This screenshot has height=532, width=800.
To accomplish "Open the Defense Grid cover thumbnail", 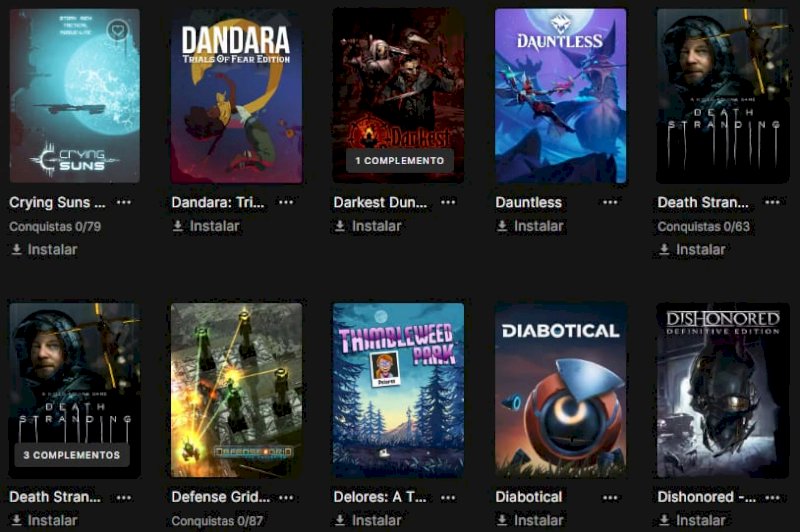I will tap(236, 390).
